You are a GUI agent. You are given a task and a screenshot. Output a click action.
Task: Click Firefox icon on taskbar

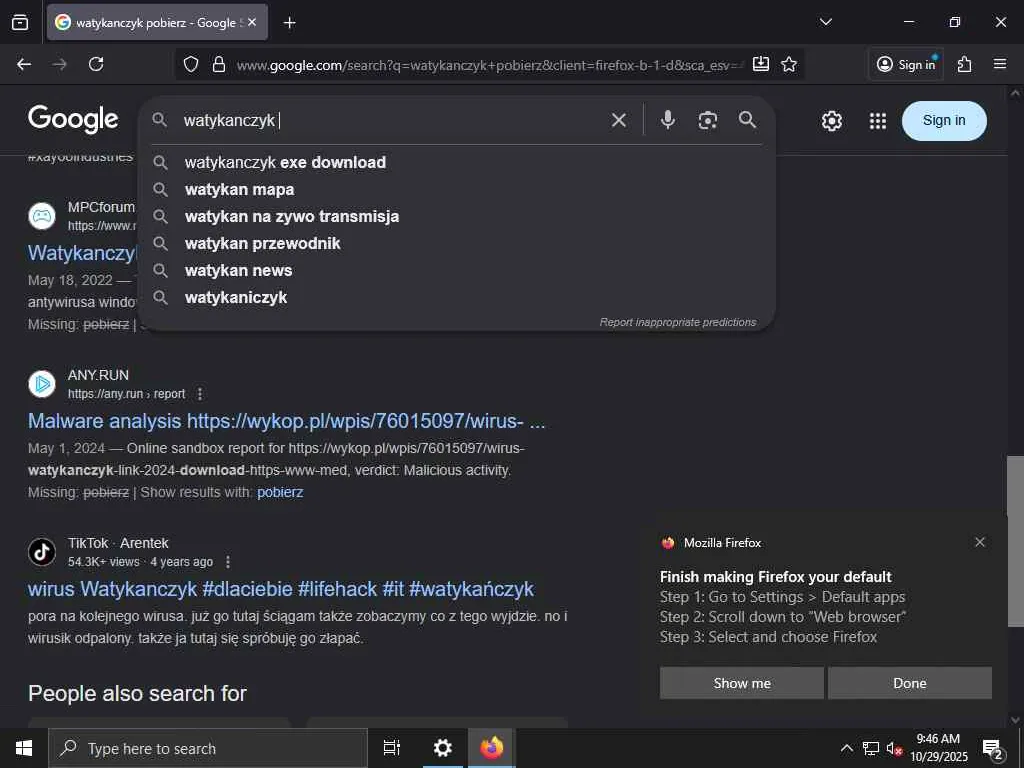point(492,748)
